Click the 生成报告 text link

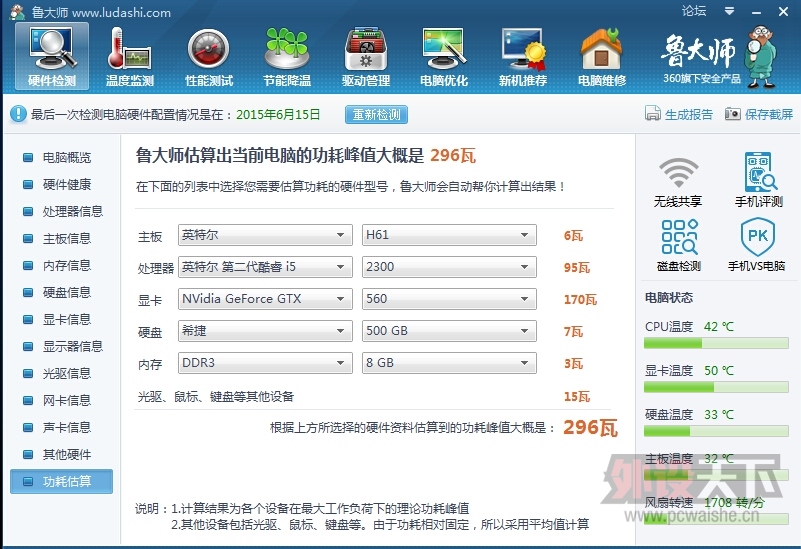tap(689, 114)
